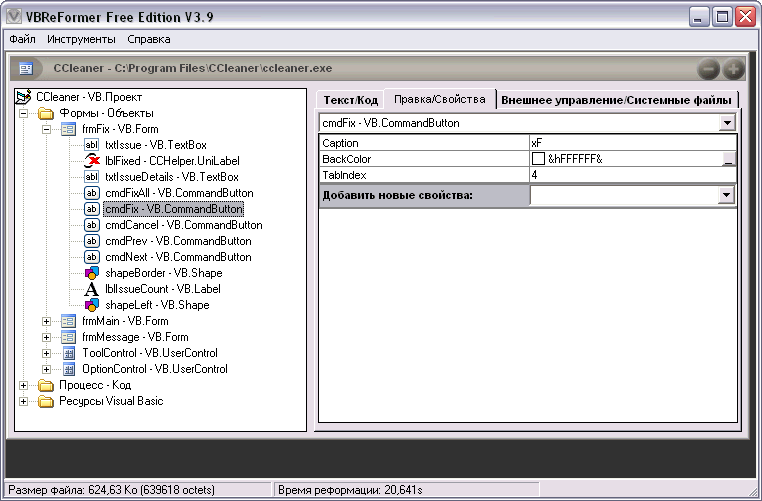762x501 pixels.
Task: Click the BackColor white color swatch
Action: pos(538,159)
